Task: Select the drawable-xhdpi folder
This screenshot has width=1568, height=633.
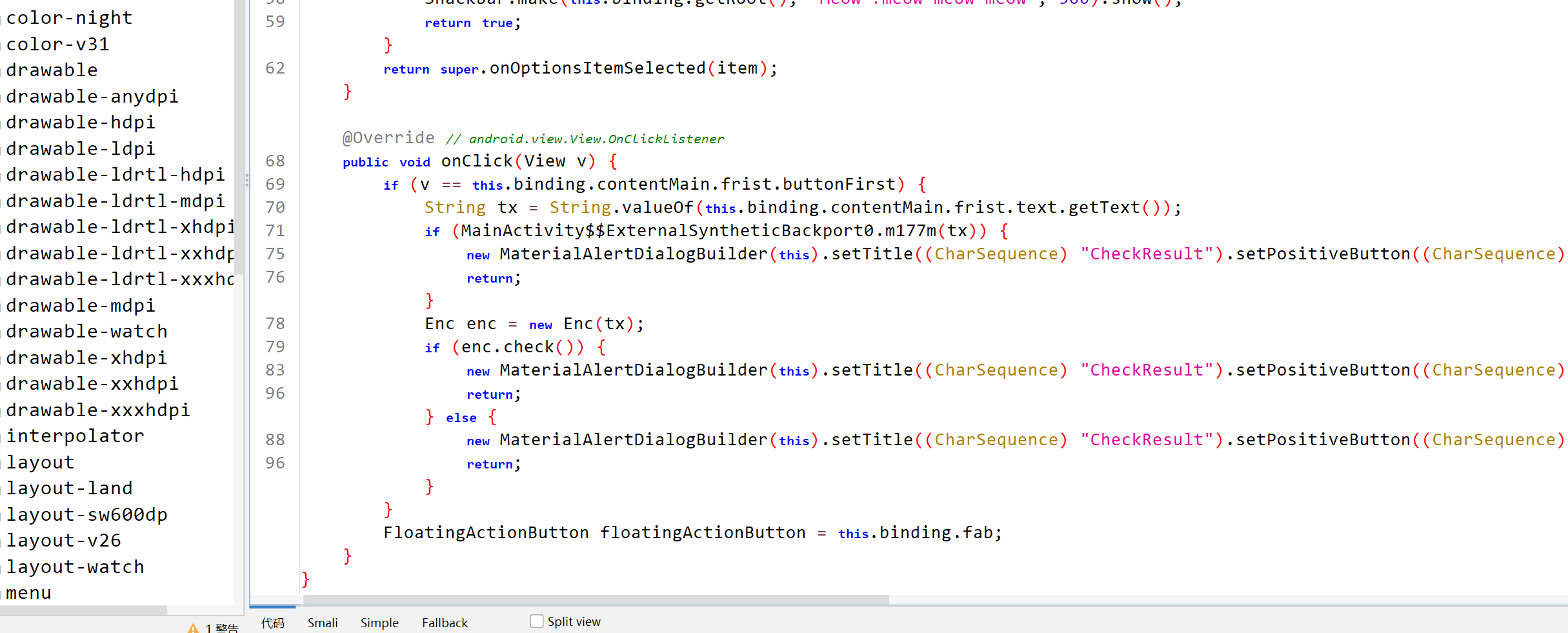Action: pos(86,357)
